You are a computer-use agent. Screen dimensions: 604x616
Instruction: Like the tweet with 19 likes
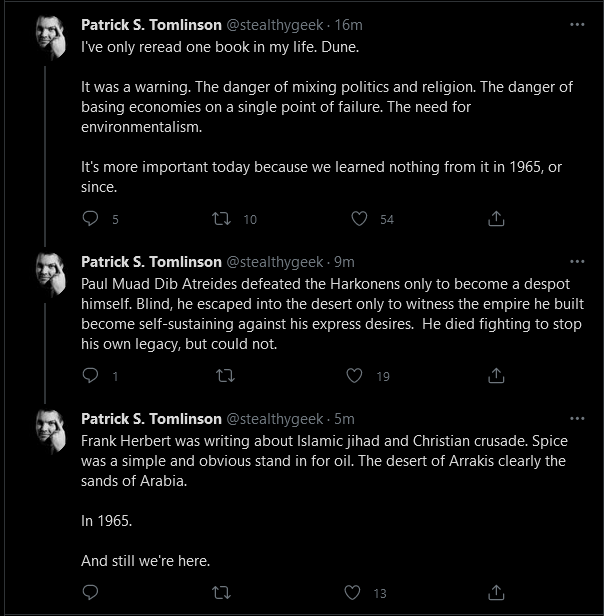point(354,376)
